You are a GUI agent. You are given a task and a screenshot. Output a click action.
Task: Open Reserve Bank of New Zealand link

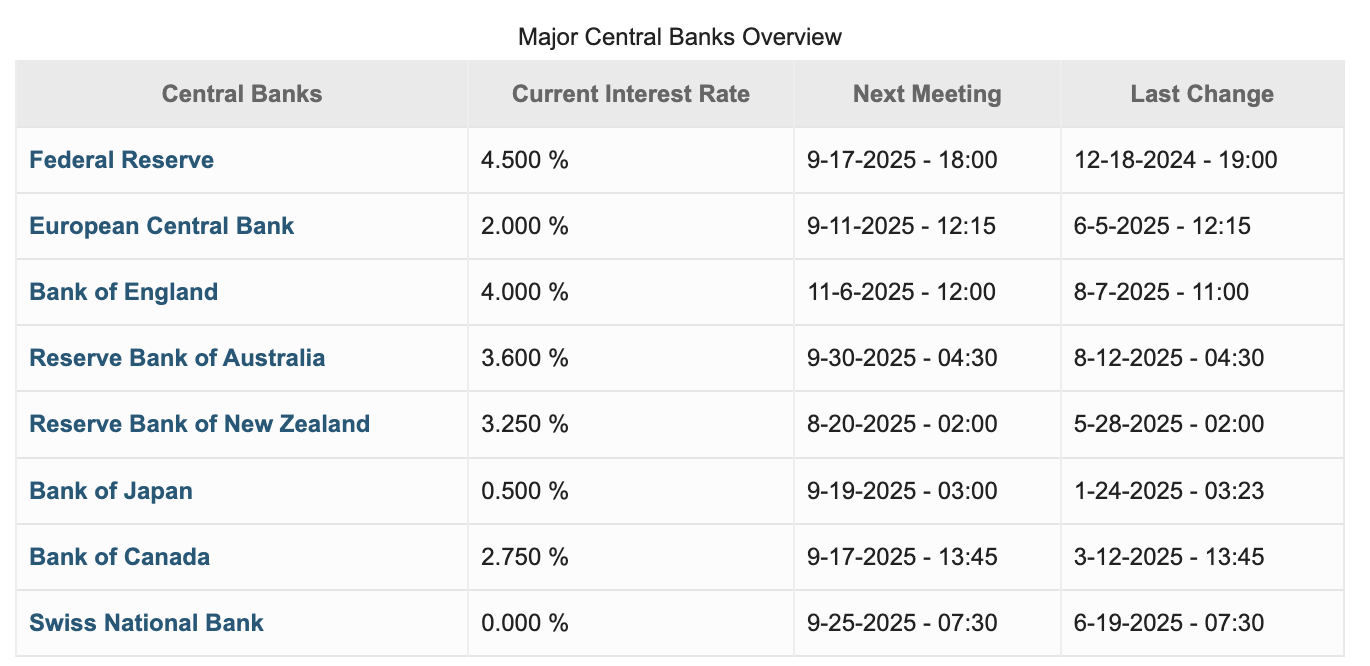tap(200, 424)
